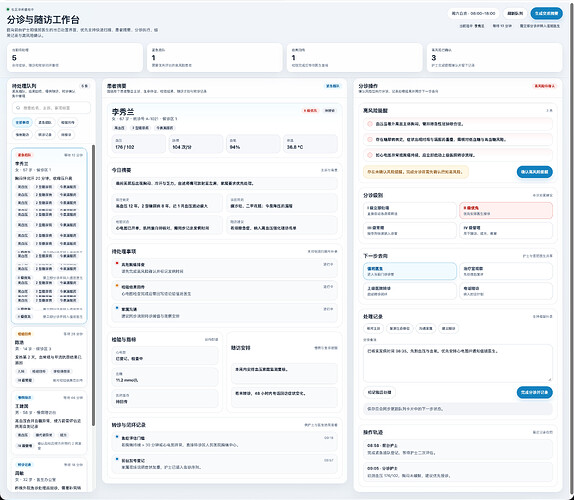Insert the first quick phrase chip under 处理记录
This screenshot has height=500, width=574.
pos(373,328)
